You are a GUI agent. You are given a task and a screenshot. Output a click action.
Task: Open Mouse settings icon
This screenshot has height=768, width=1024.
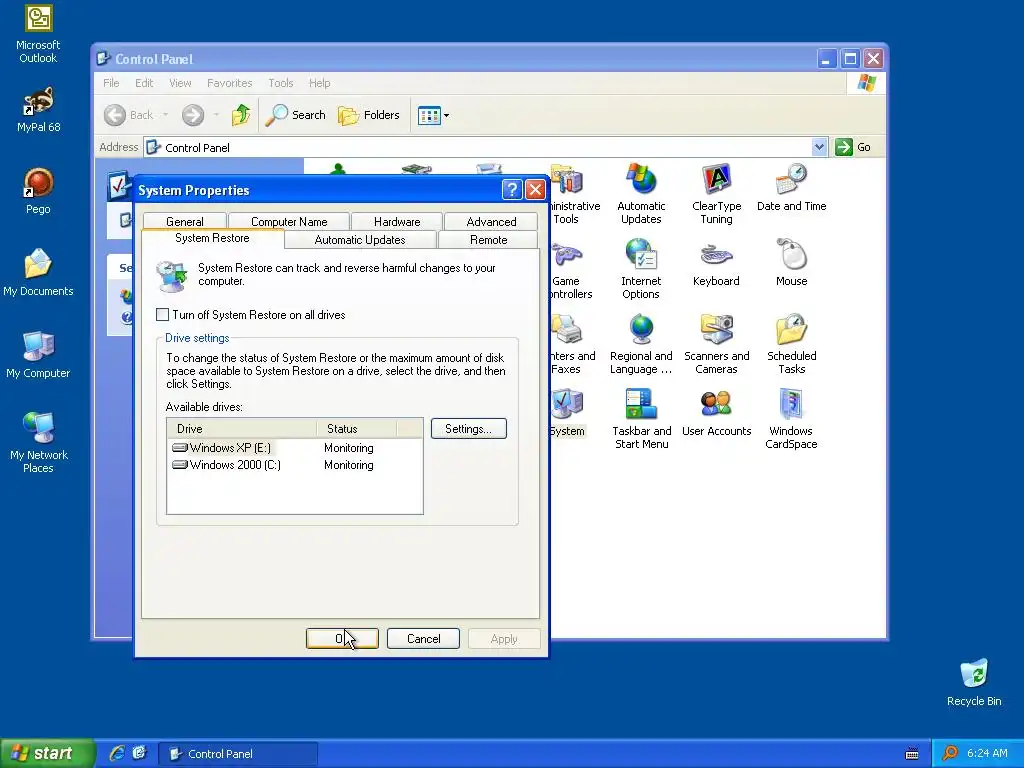click(x=792, y=263)
